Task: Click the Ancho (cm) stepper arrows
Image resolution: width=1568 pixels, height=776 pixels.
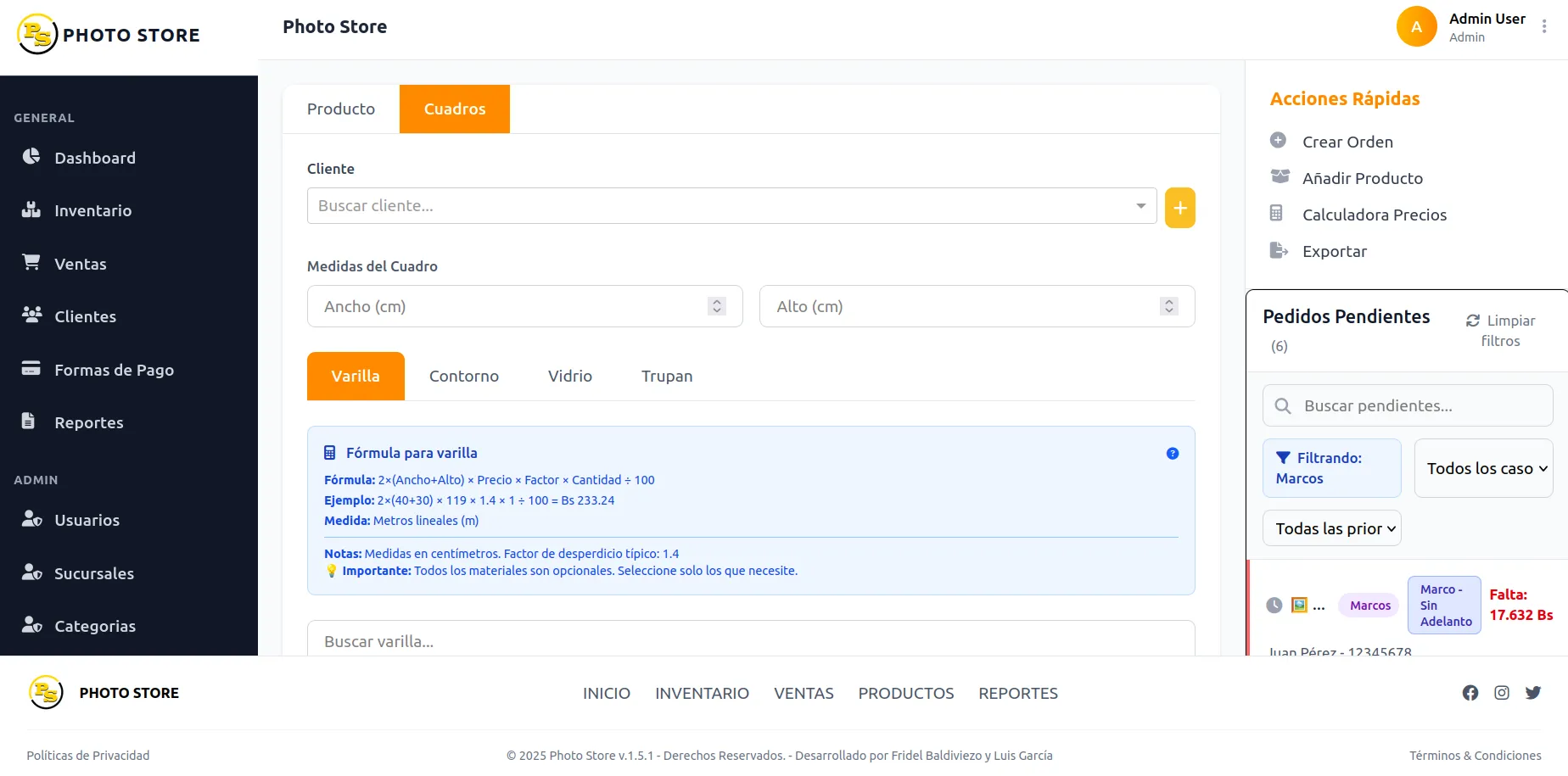Action: click(717, 306)
